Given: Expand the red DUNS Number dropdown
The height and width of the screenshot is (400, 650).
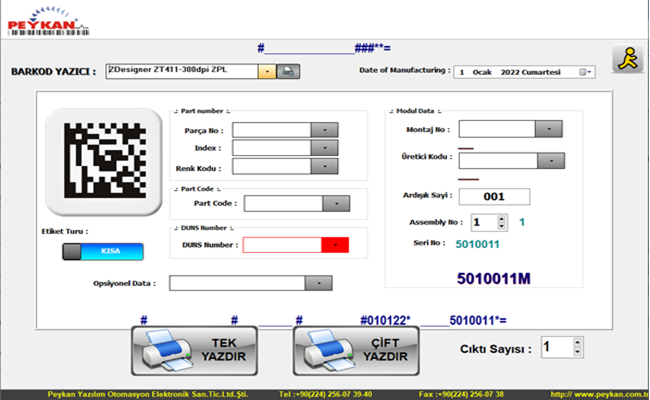Looking at the screenshot, I should tap(335, 245).
